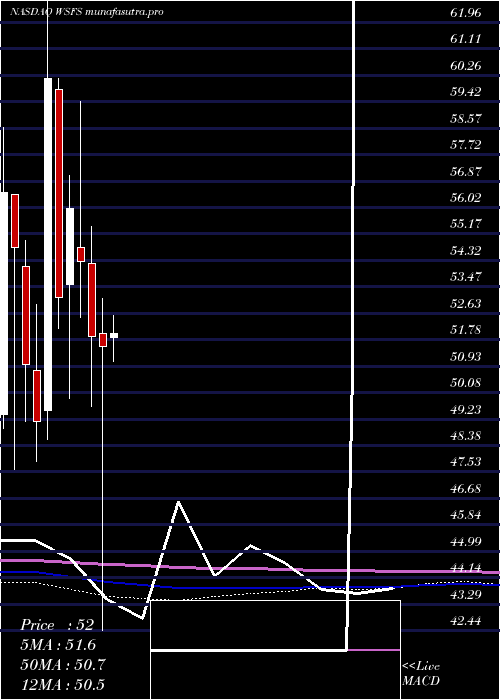
Task: Click the 47.53 price axis label
Action: [x=466, y=462]
